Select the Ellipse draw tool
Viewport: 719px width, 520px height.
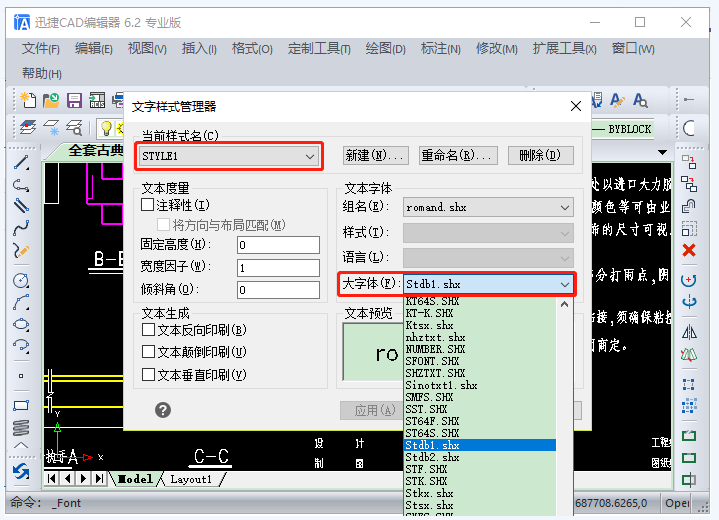click(21, 324)
